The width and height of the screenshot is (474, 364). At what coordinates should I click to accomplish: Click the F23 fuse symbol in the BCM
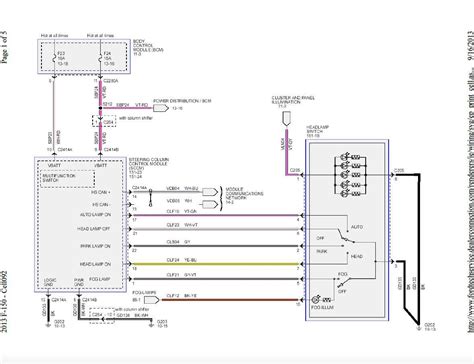tap(54, 58)
